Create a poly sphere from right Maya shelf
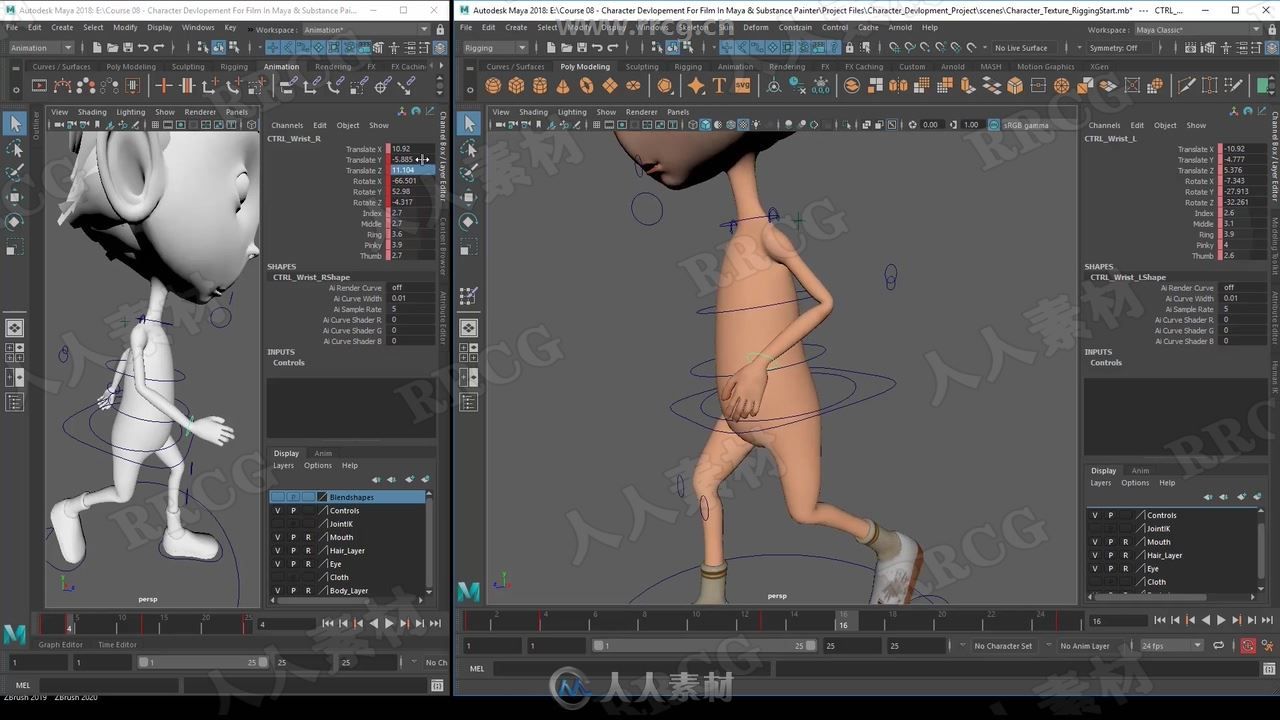The image size is (1280, 720). point(493,86)
